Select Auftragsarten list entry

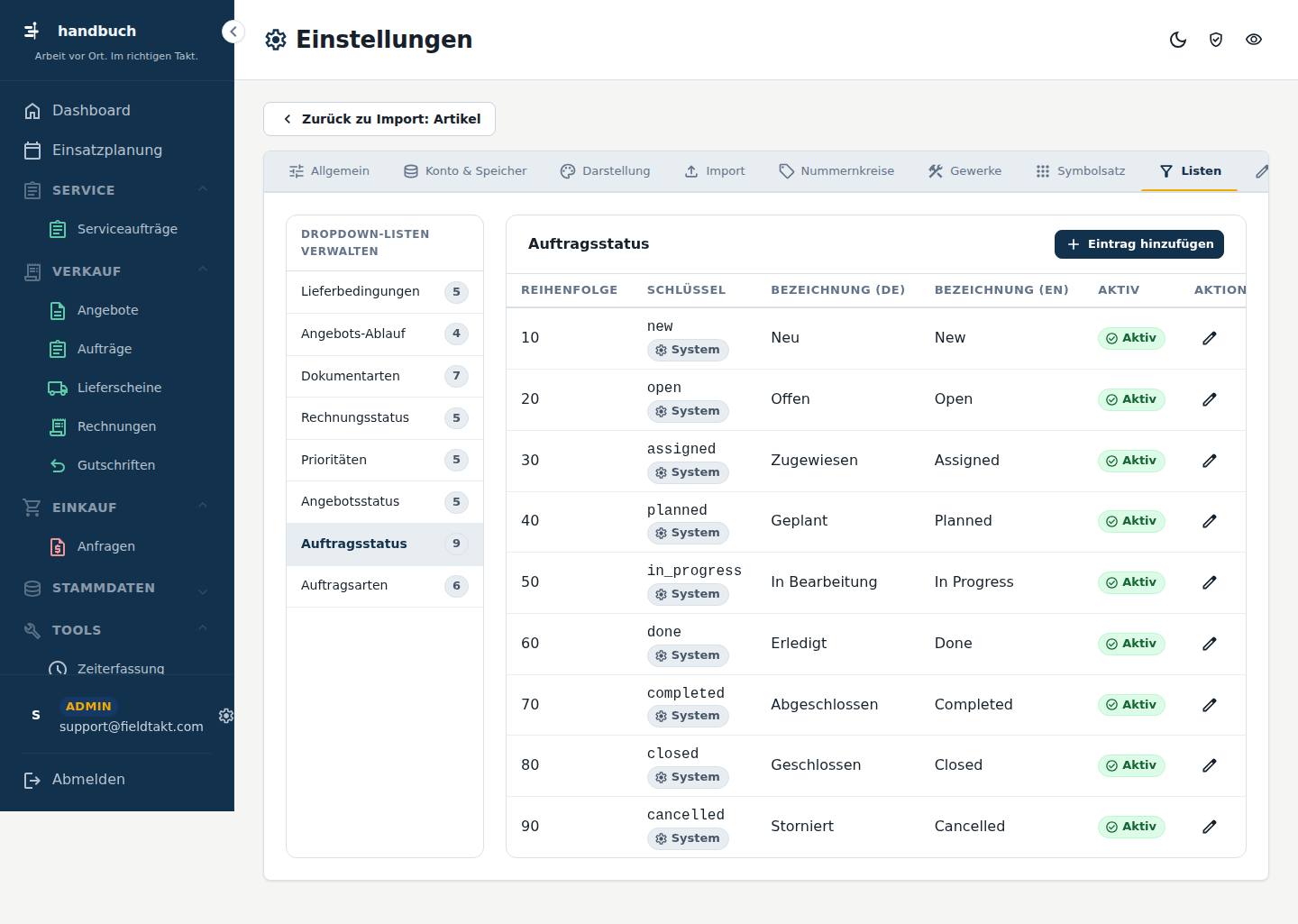(385, 586)
